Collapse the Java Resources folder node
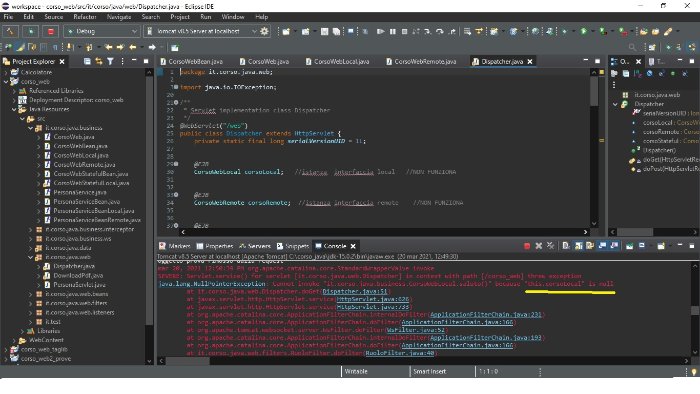The width and height of the screenshot is (700, 394). click(x=14, y=109)
